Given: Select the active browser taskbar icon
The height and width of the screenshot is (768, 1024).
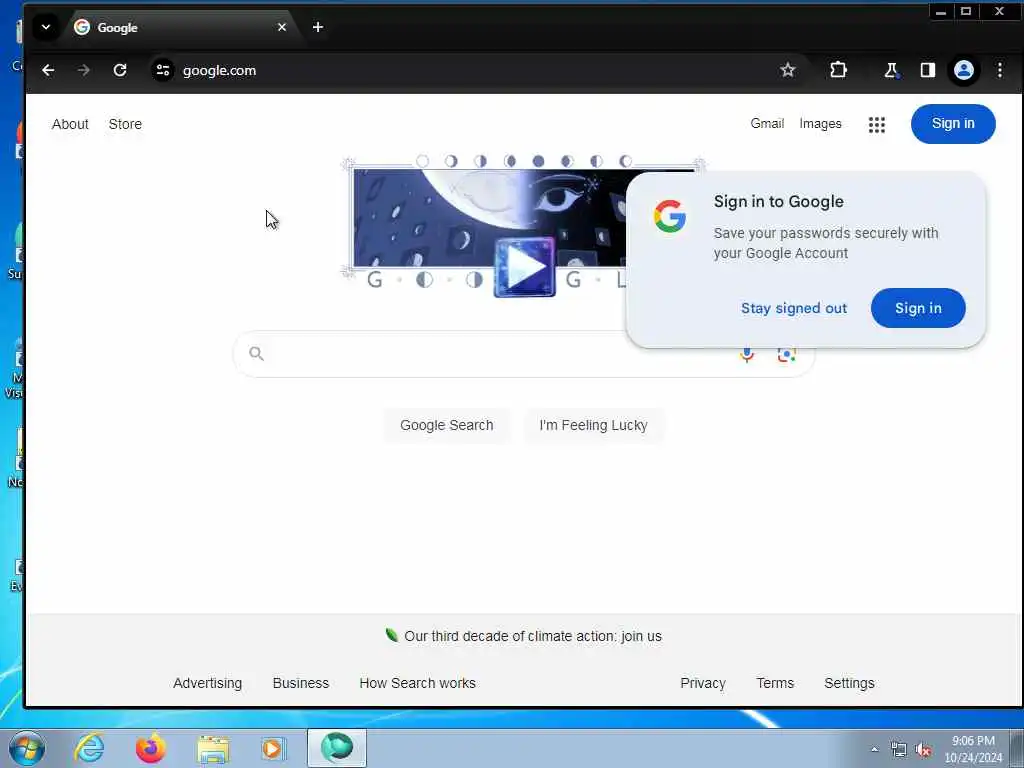Looking at the screenshot, I should click(x=337, y=748).
